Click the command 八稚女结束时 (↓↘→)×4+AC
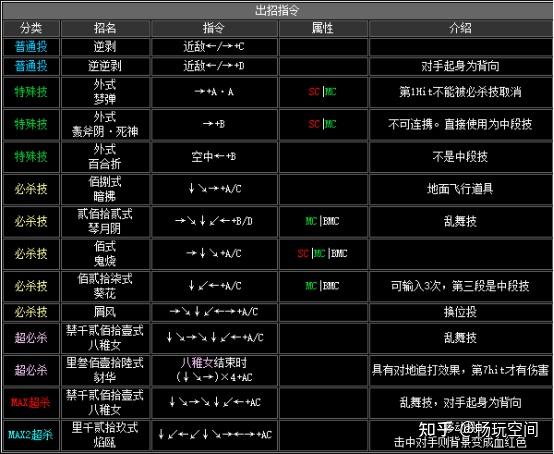This screenshot has height=454, width=554. (x=214, y=370)
